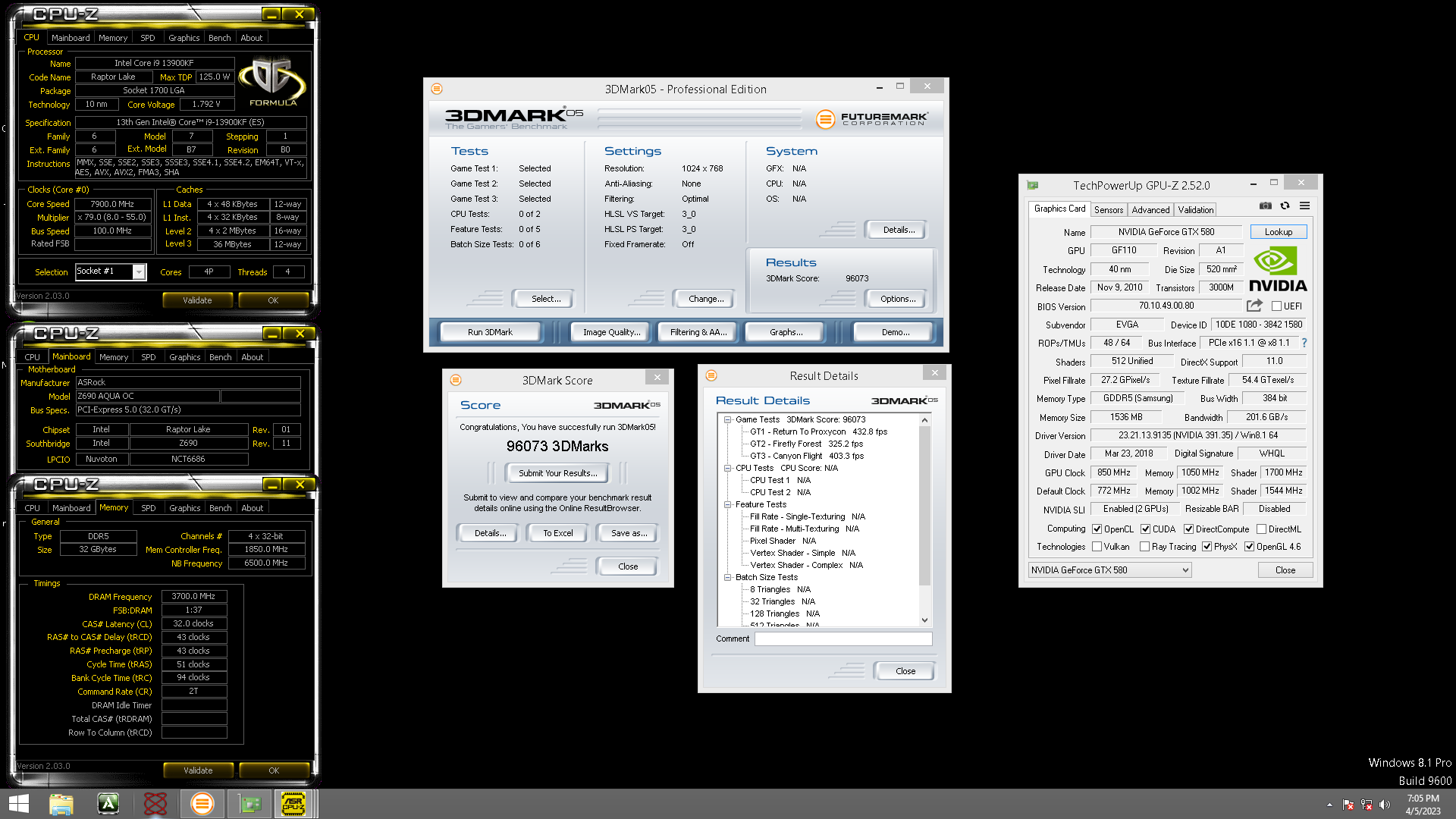Click Submit Your Results button
The image size is (1456, 819).
558,473
